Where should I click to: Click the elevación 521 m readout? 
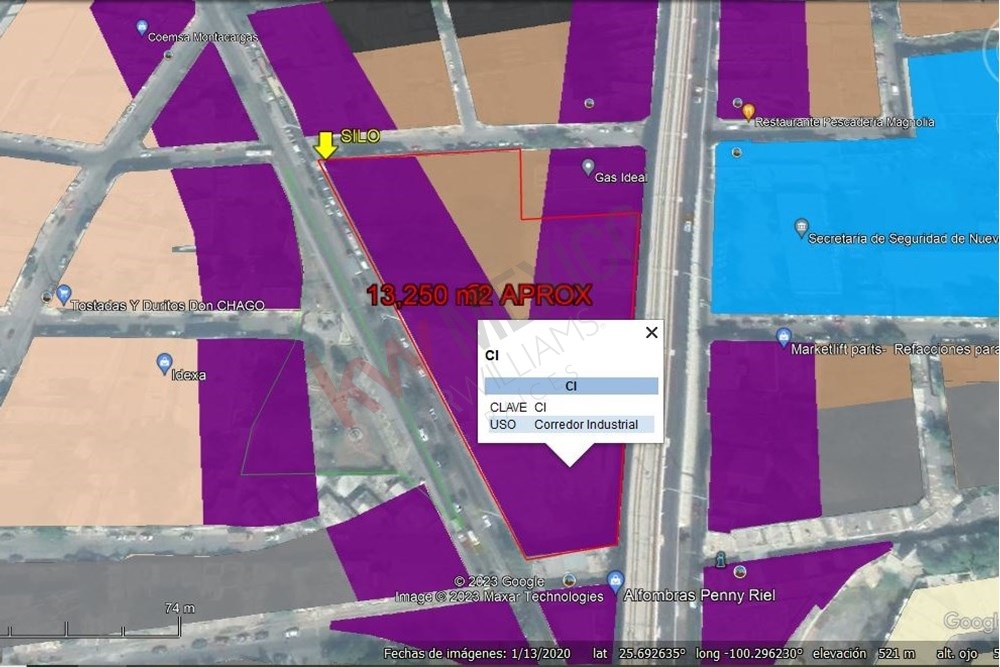(x=864, y=654)
